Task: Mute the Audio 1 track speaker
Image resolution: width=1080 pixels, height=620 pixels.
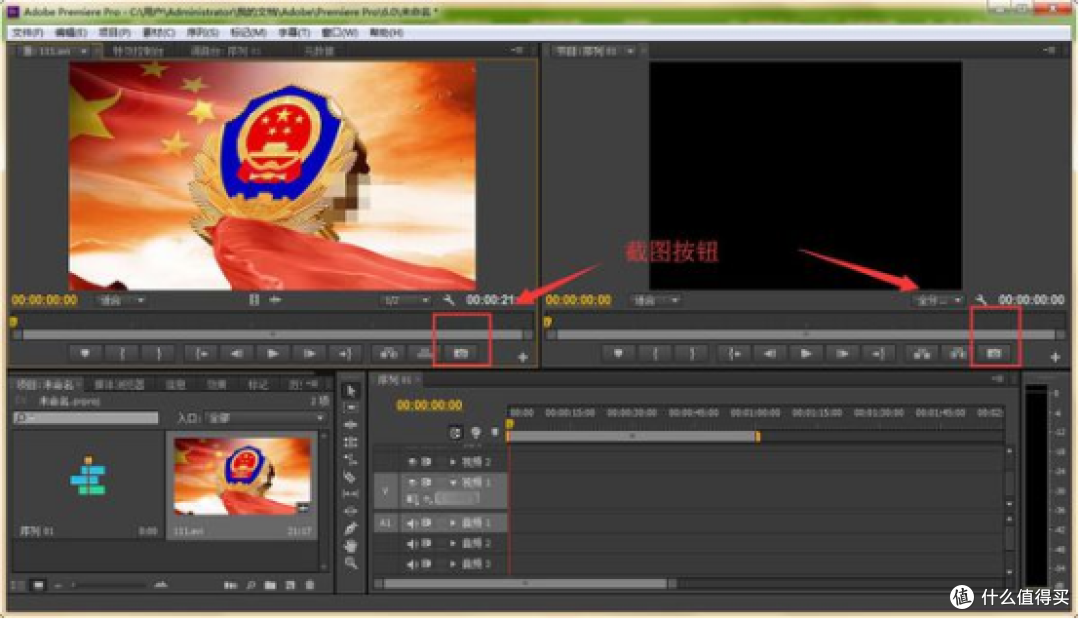Action: (x=412, y=523)
